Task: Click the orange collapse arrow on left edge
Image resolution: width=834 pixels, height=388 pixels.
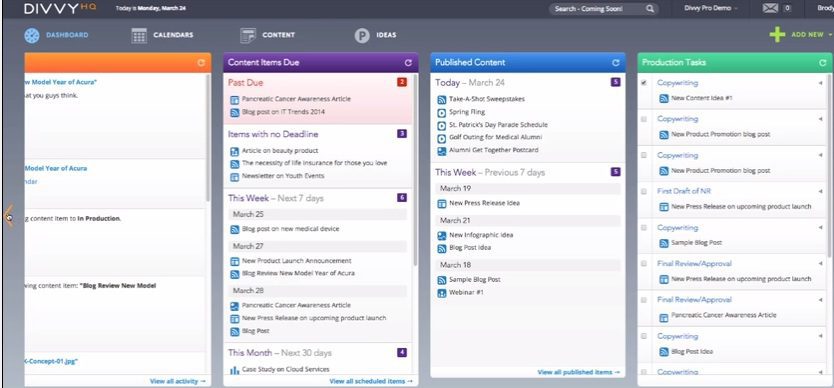Action: [x=9, y=216]
